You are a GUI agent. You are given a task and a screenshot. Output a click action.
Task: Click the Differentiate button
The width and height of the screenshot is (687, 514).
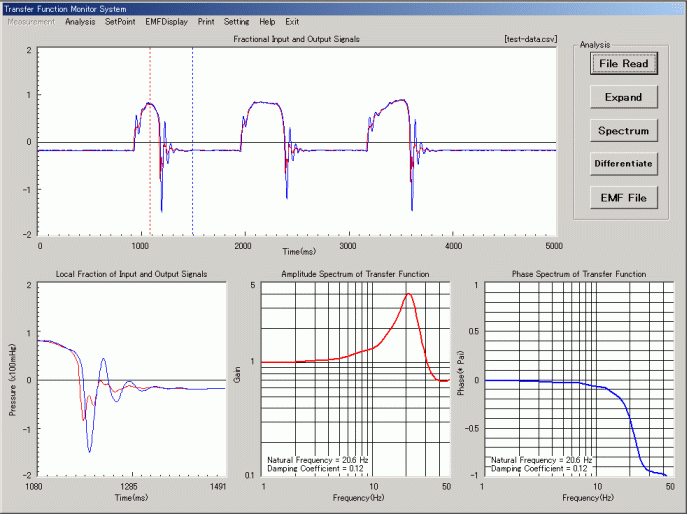point(623,164)
